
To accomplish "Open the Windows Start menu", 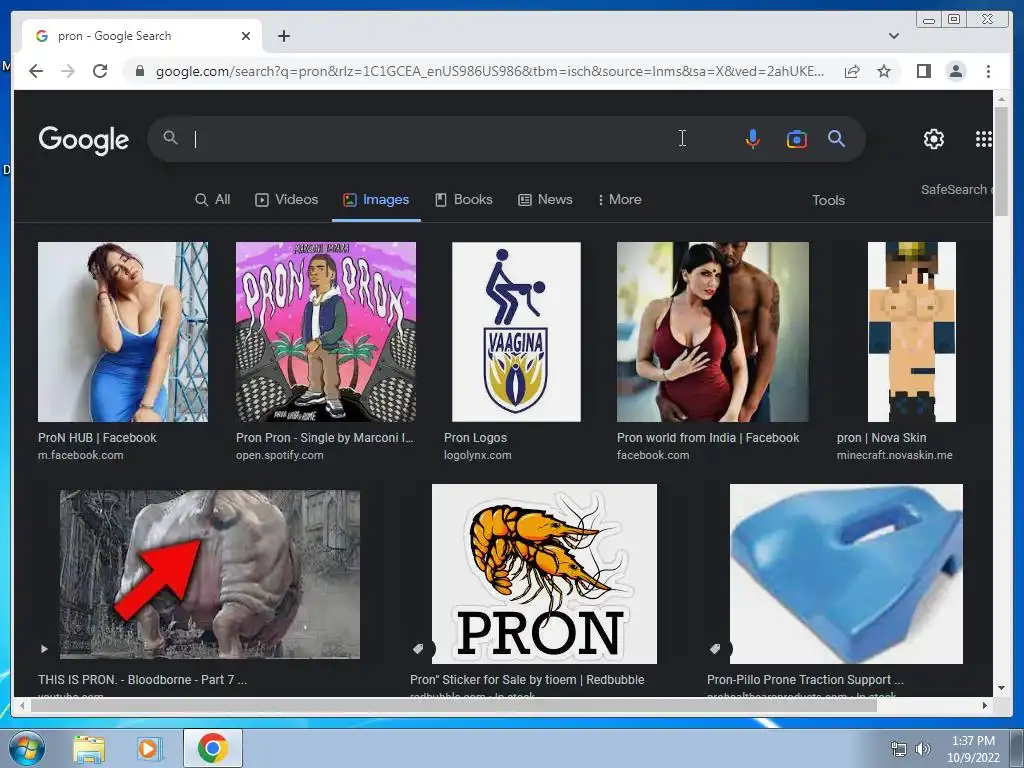I will [26, 748].
